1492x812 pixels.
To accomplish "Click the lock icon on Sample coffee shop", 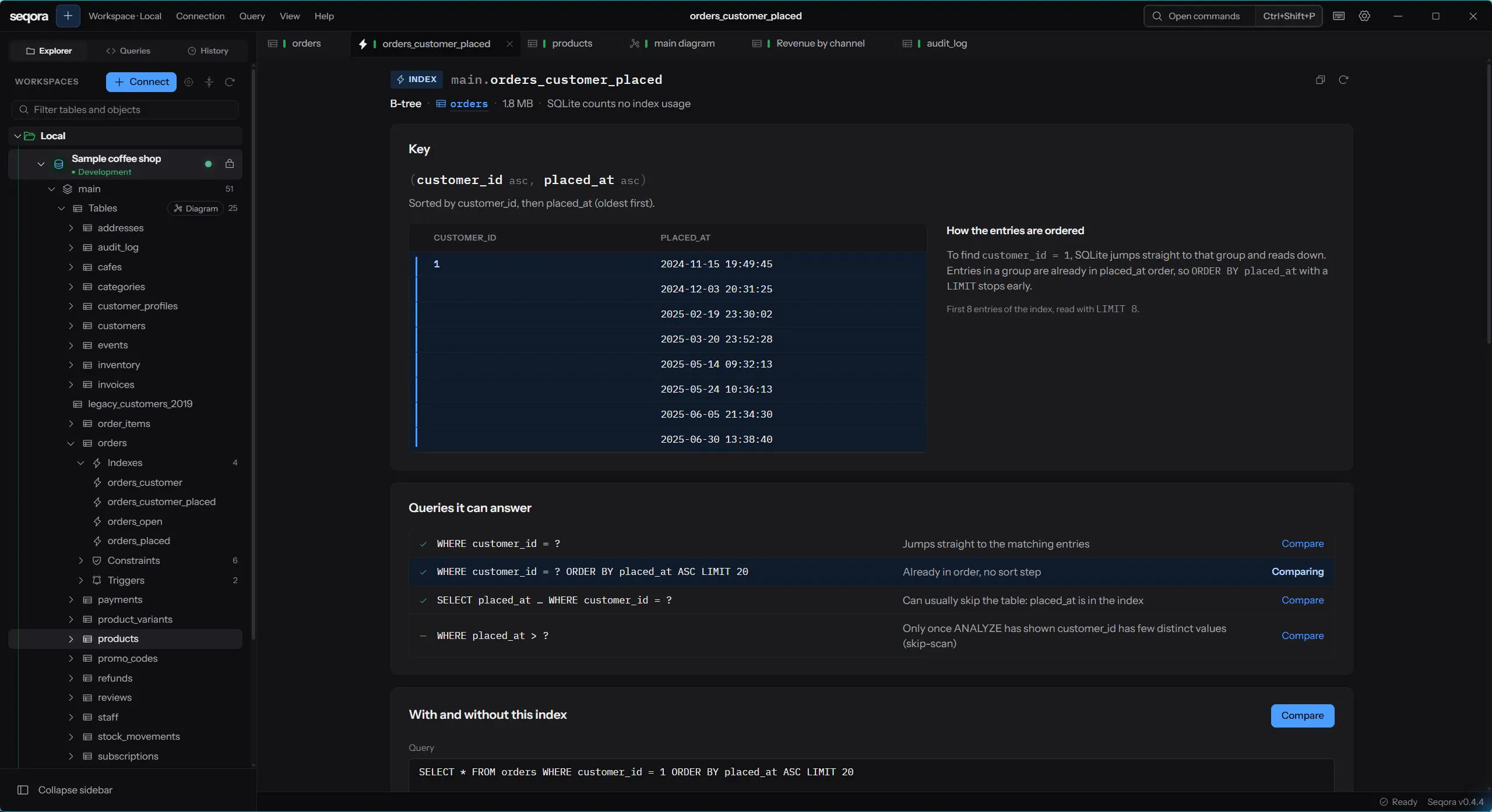I will [x=230, y=164].
